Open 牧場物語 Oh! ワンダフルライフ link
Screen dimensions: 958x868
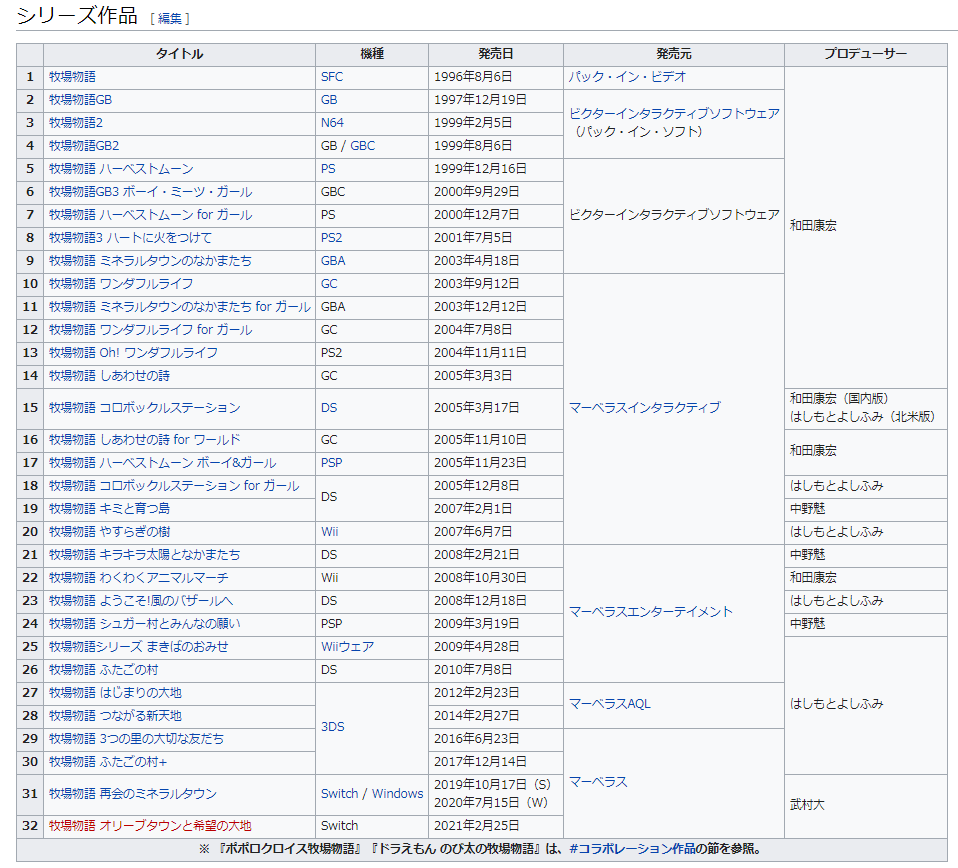(133, 353)
